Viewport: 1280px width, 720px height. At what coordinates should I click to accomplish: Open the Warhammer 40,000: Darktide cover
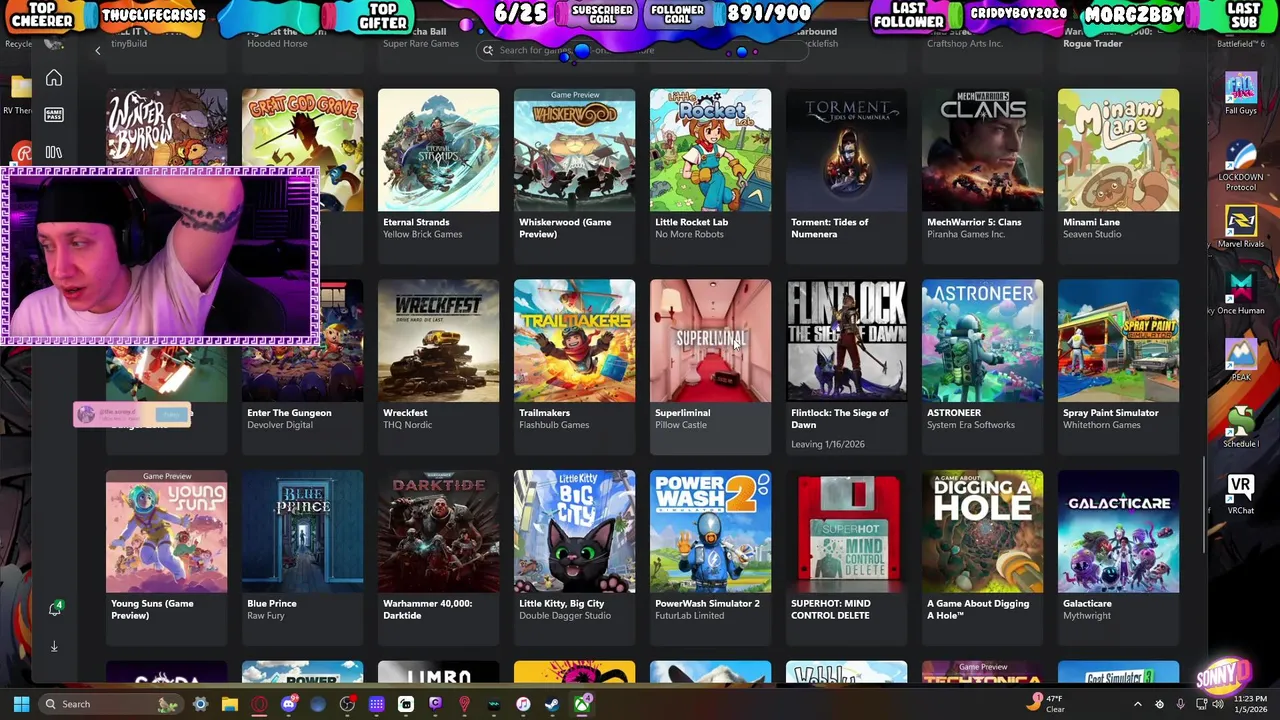click(x=438, y=532)
